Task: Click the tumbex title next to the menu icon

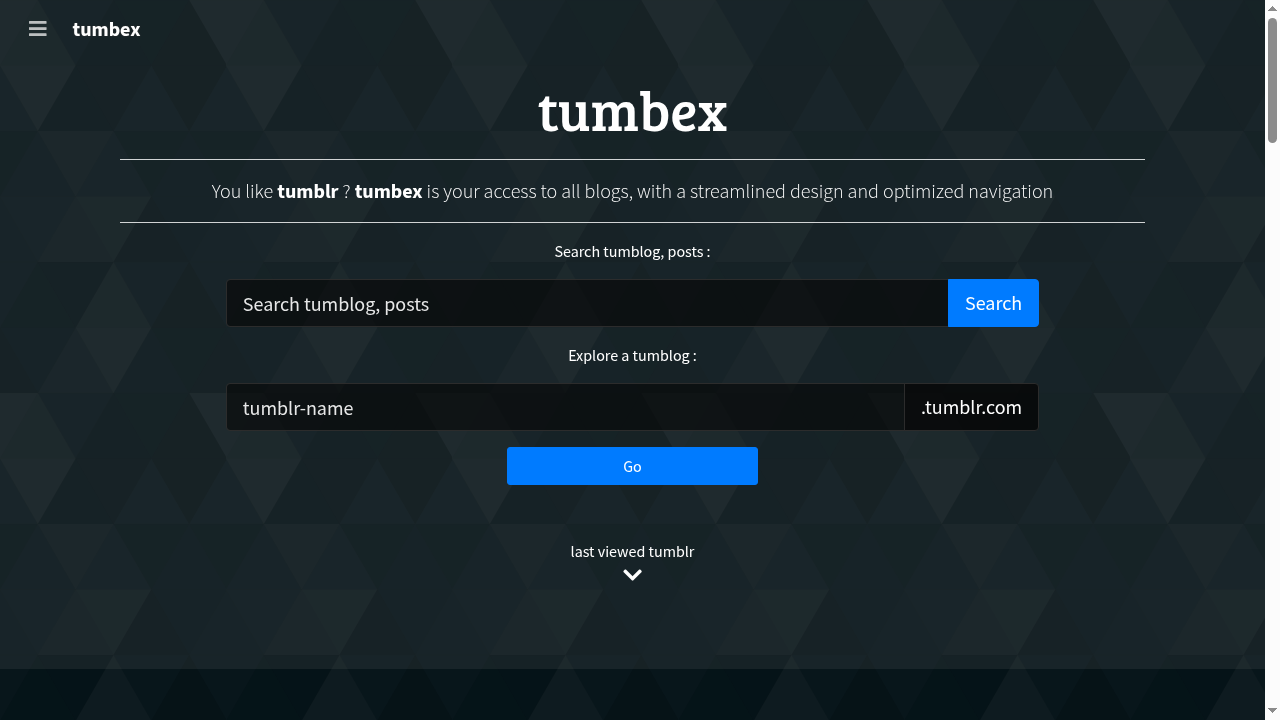Action: click(x=106, y=29)
